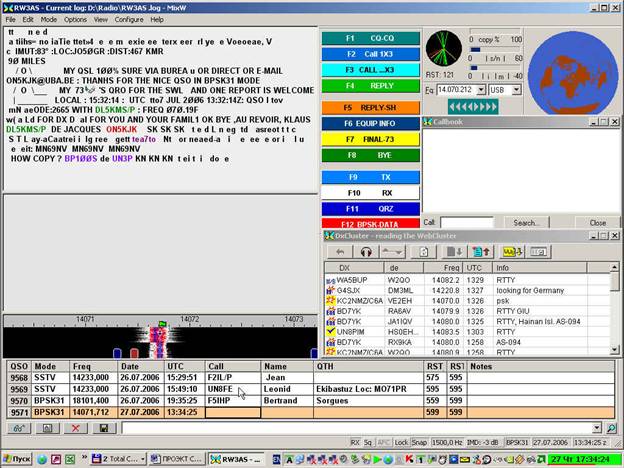Open the Configure menu
Screen dimensions: 624x468
pos(129,20)
